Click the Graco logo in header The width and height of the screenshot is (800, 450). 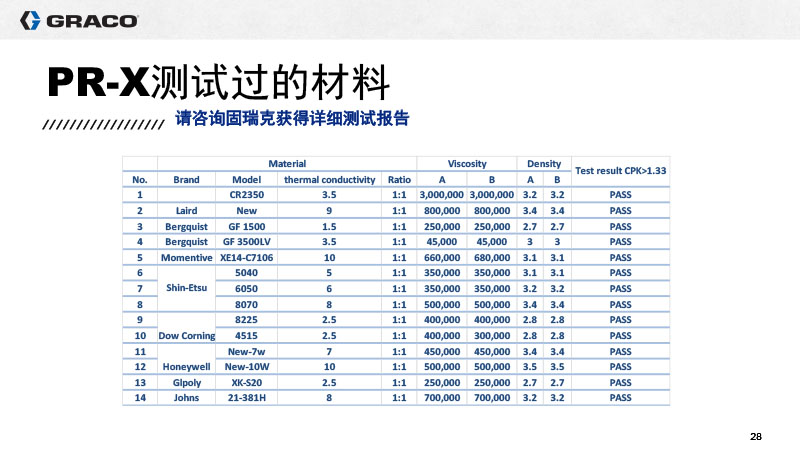tap(79, 21)
